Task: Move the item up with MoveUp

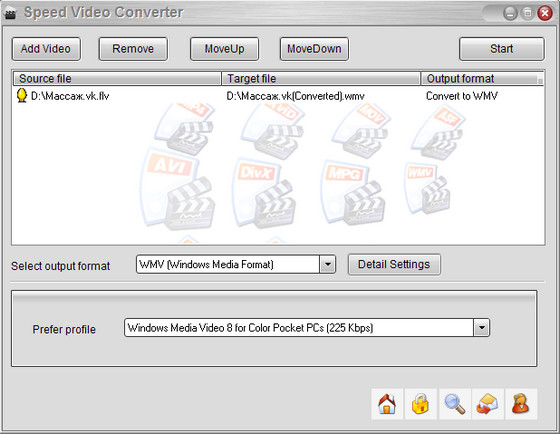Action: pyautogui.click(x=224, y=49)
